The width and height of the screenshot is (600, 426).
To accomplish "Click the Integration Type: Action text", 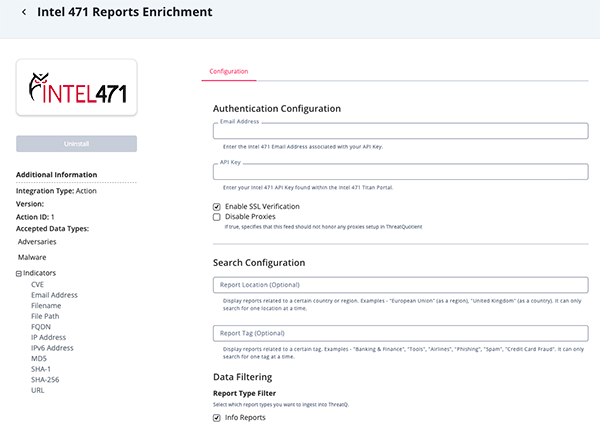I will tap(56, 191).
